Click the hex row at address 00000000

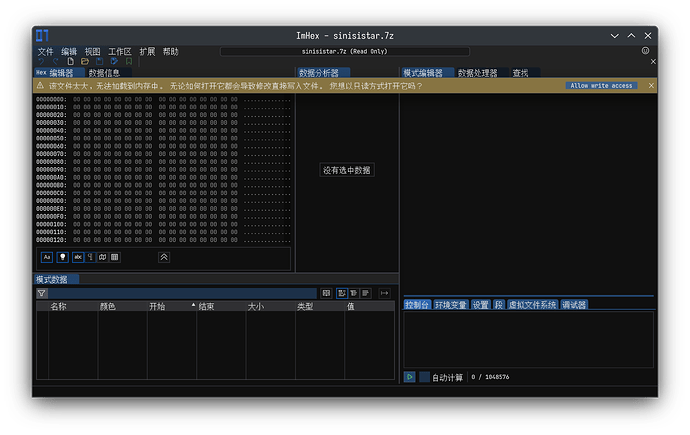point(163,99)
